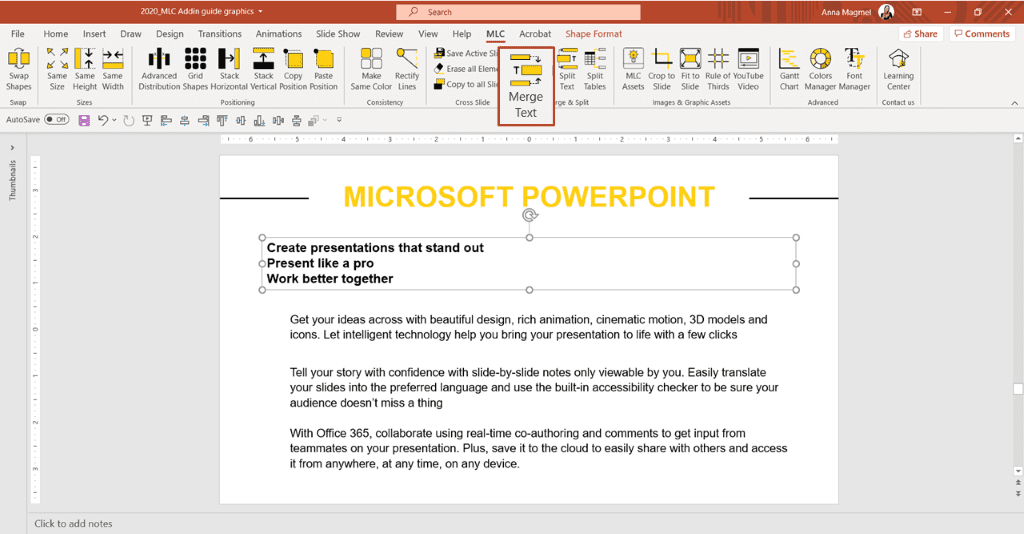
Task: Expand the file name dropdown in title bar
Action: pyautogui.click(x=261, y=12)
